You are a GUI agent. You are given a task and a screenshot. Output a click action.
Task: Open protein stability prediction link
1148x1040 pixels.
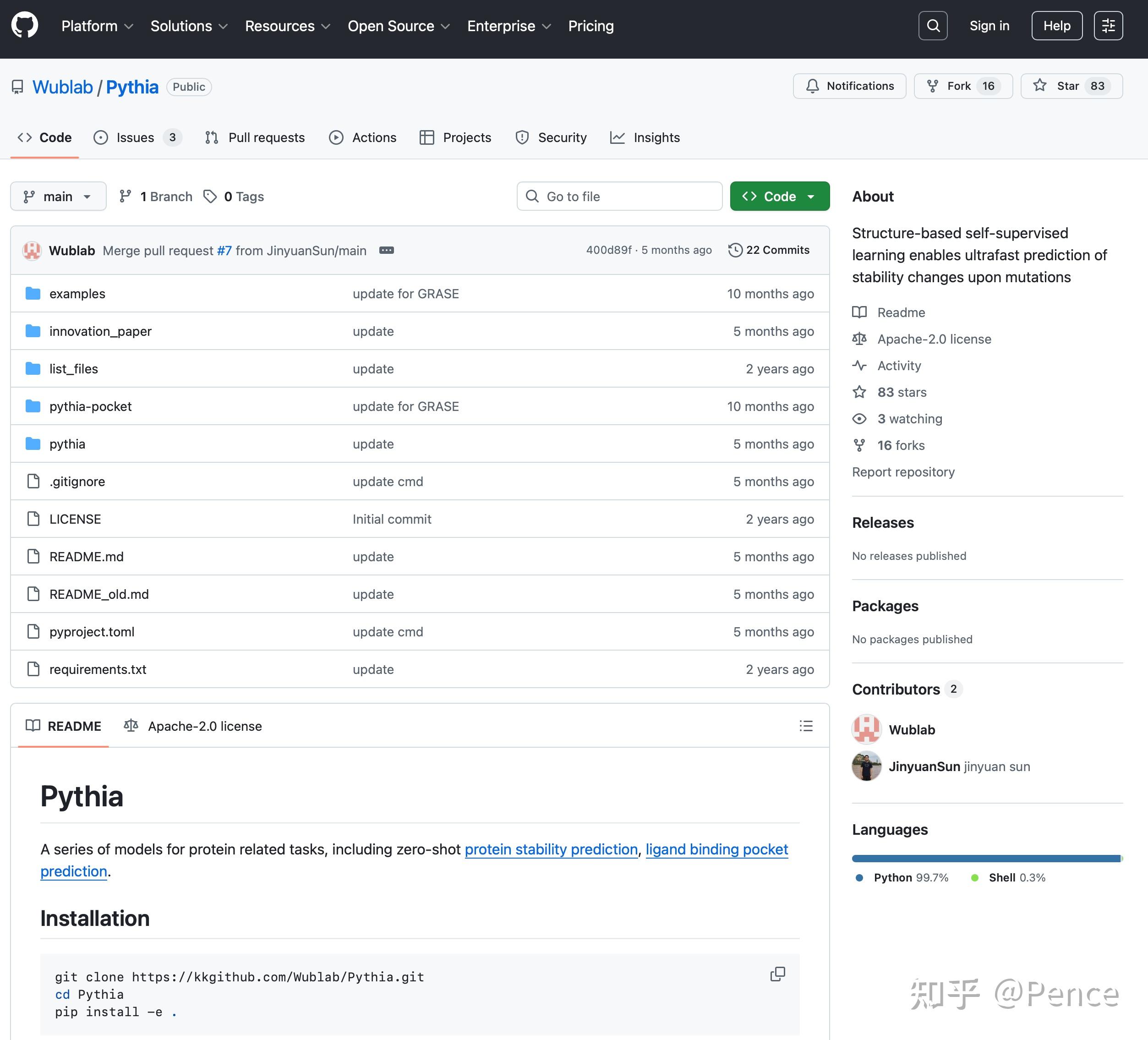click(551, 849)
